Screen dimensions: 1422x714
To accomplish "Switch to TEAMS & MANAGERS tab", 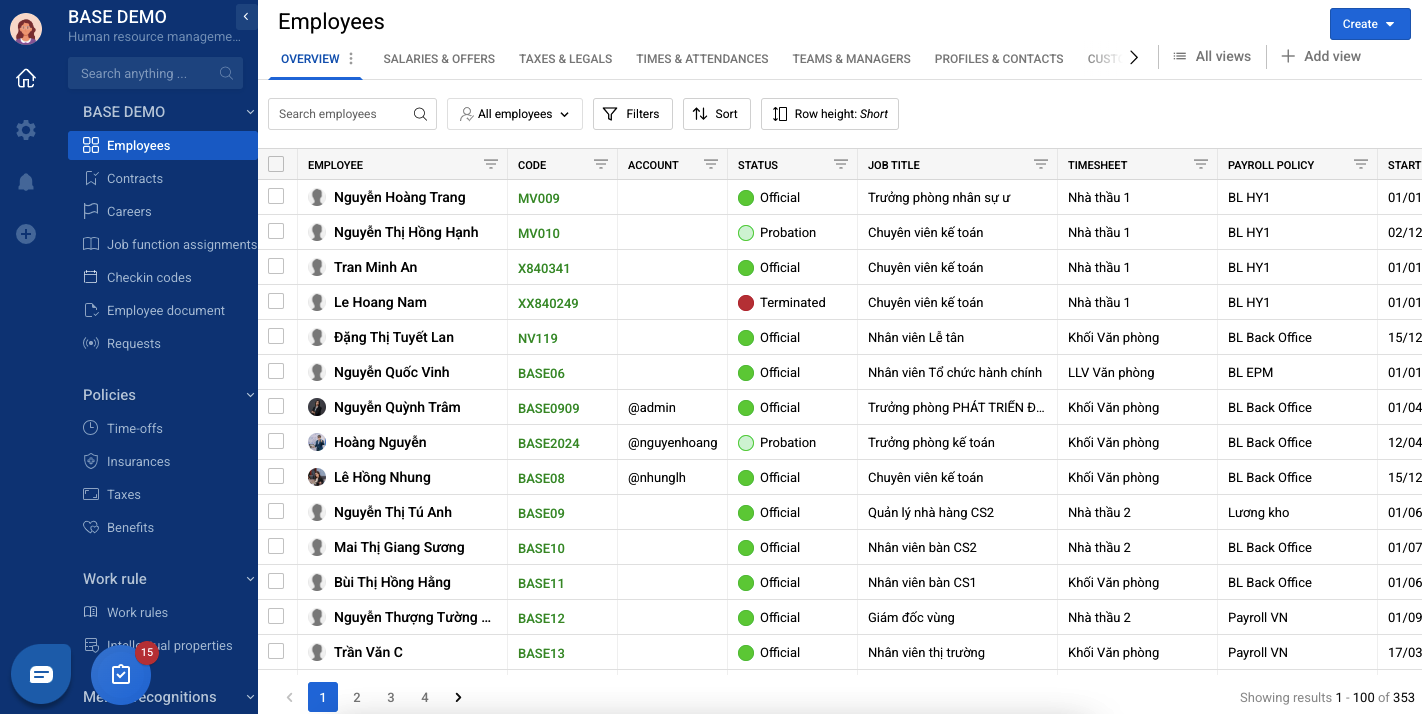I will point(851,59).
